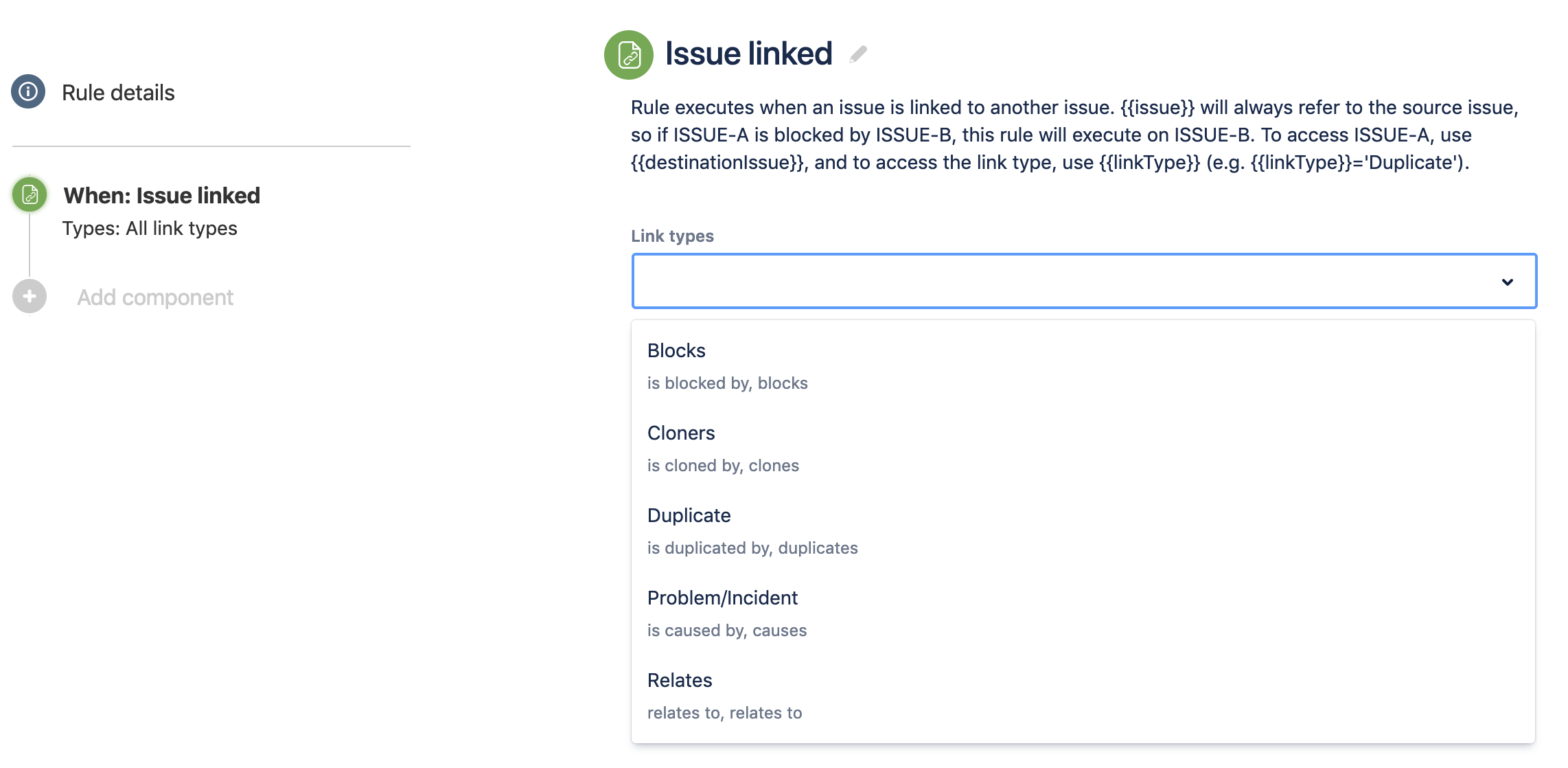Click the large green Issue linked header icon
Image resolution: width=1568 pixels, height=768 pixels.
point(628,55)
